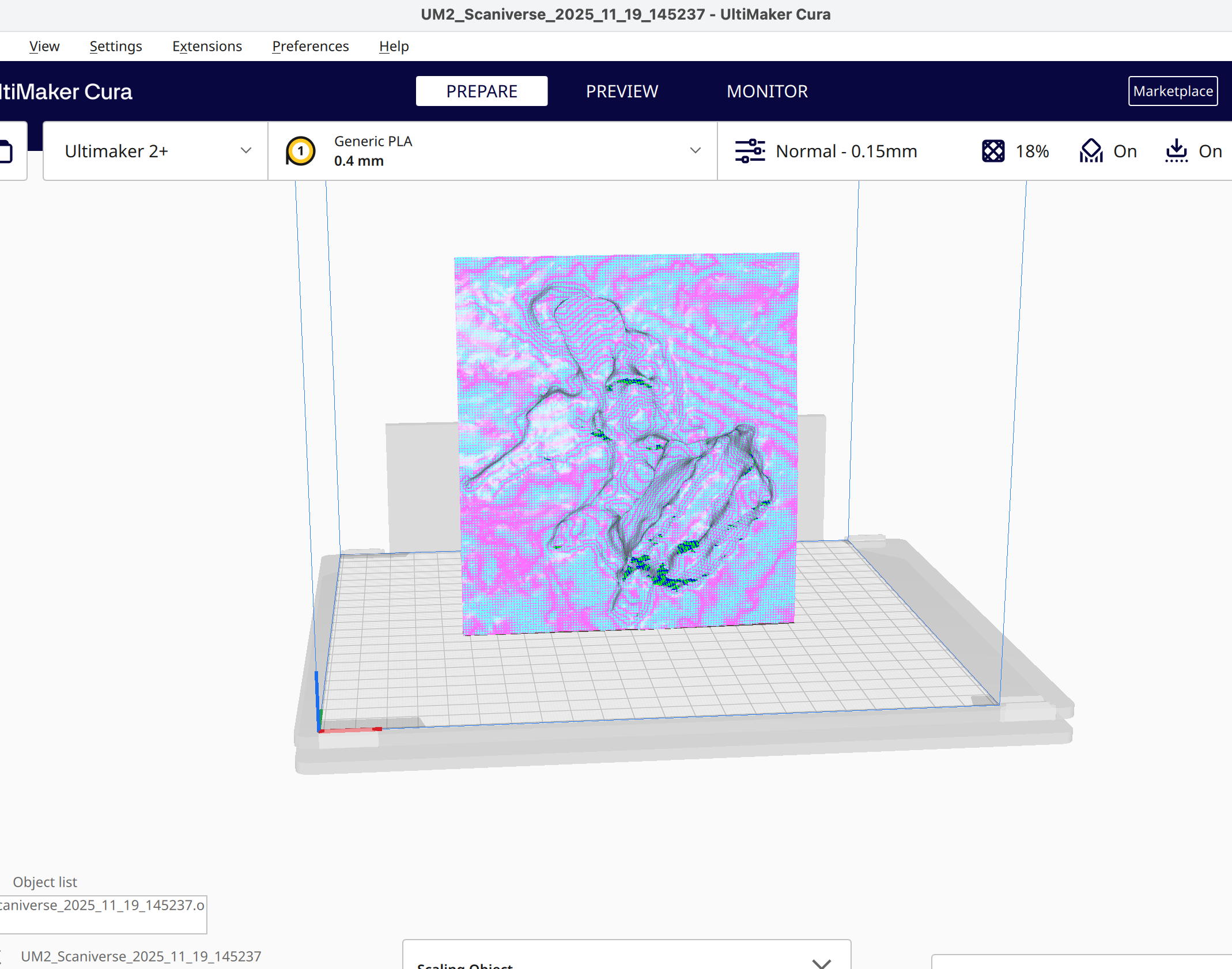This screenshot has width=1232, height=969.
Task: Click the 18% infill percentage value
Action: pyautogui.click(x=1031, y=151)
